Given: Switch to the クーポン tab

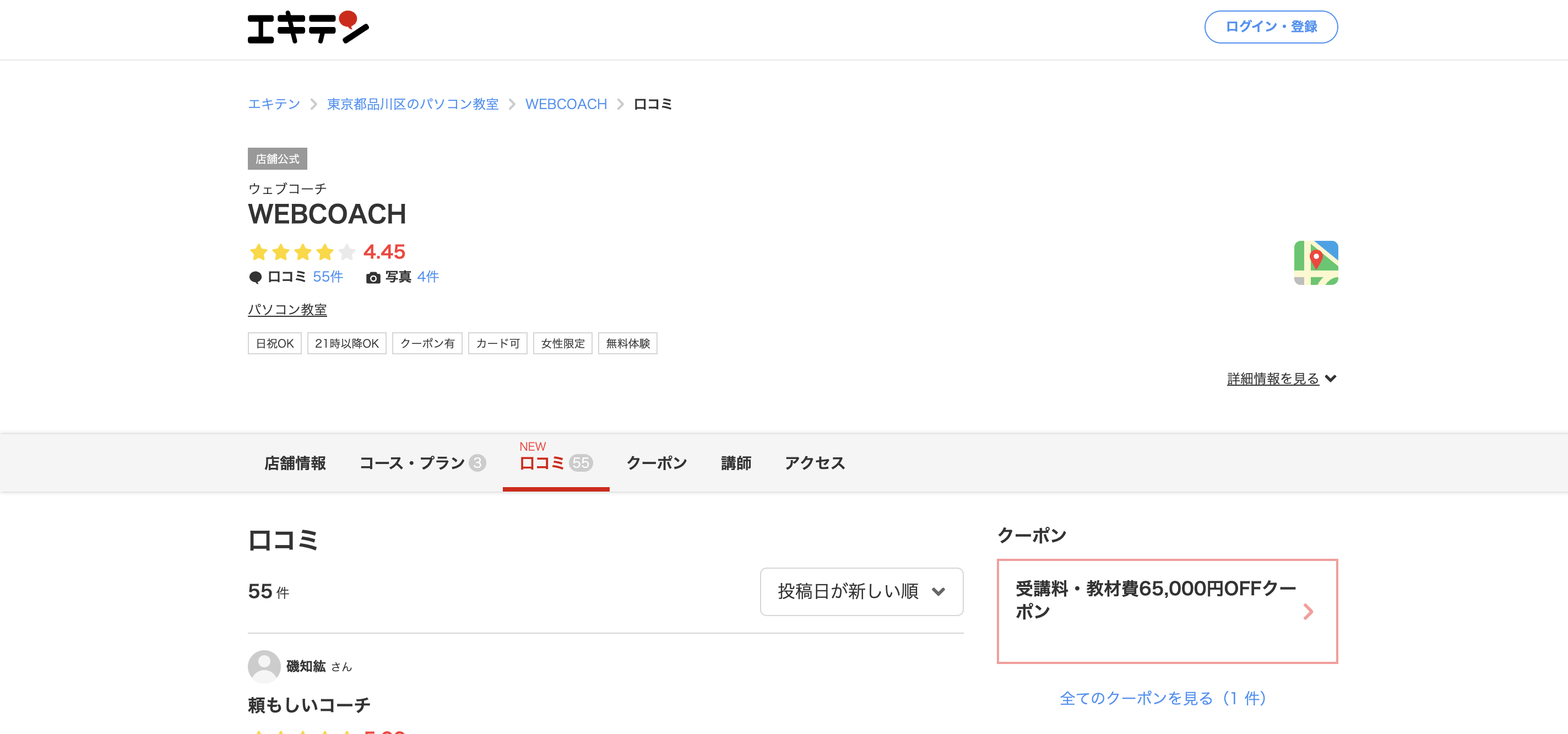Looking at the screenshot, I should point(657,463).
